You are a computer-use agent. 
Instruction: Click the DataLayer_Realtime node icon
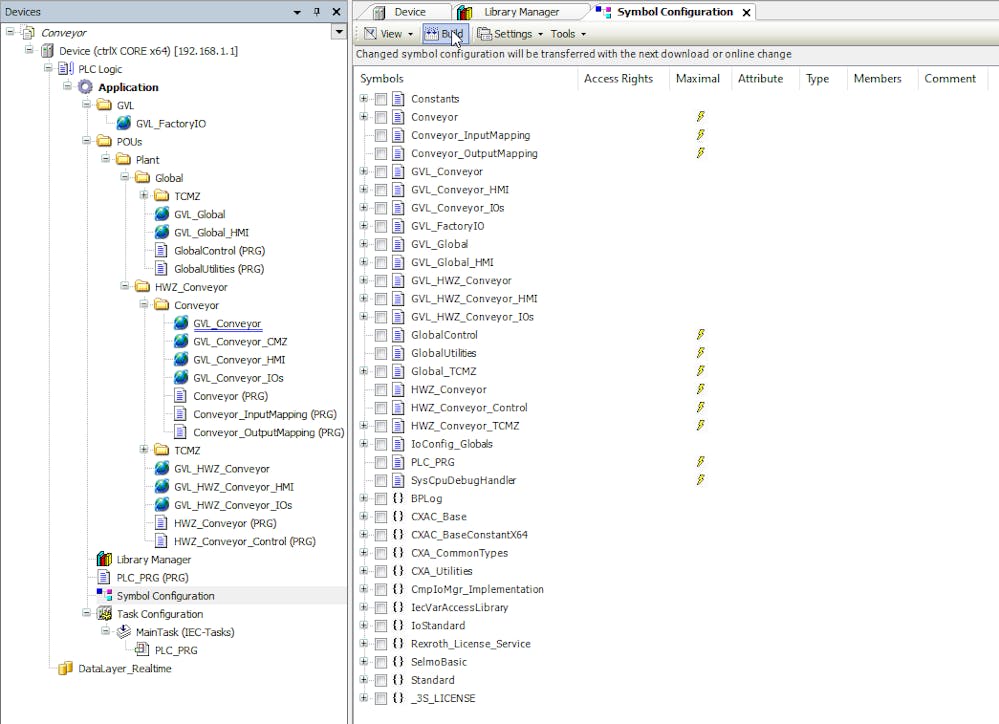coord(66,669)
